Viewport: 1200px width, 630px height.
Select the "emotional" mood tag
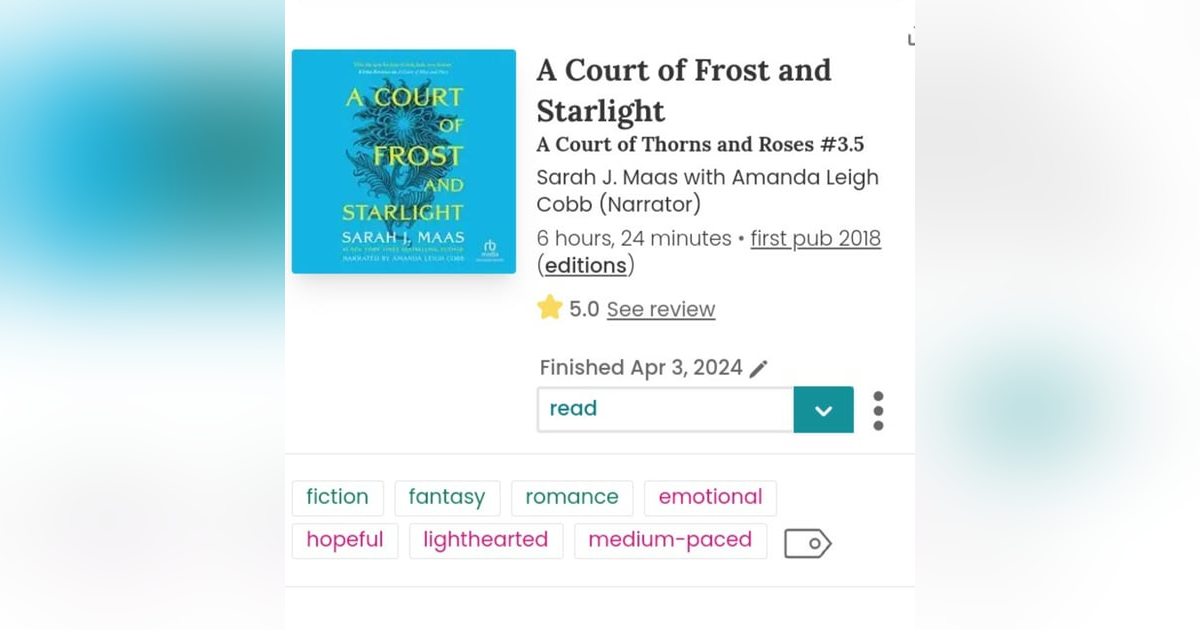click(x=710, y=497)
